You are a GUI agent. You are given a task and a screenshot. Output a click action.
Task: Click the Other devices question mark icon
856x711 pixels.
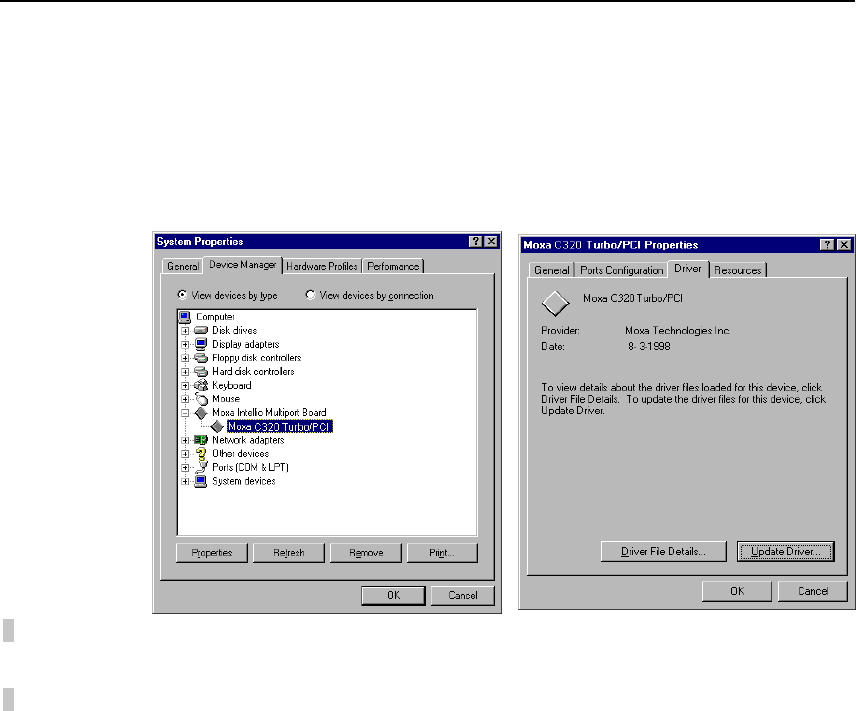tap(201, 454)
